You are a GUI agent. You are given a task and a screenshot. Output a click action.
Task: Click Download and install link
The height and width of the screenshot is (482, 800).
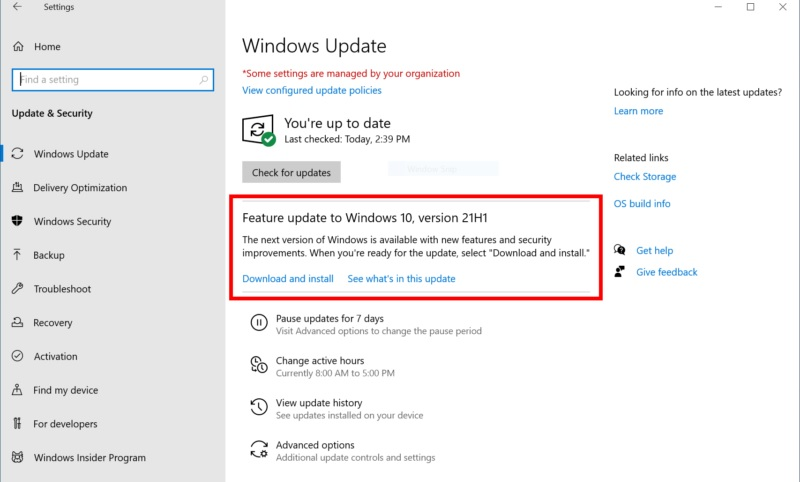coord(288,278)
